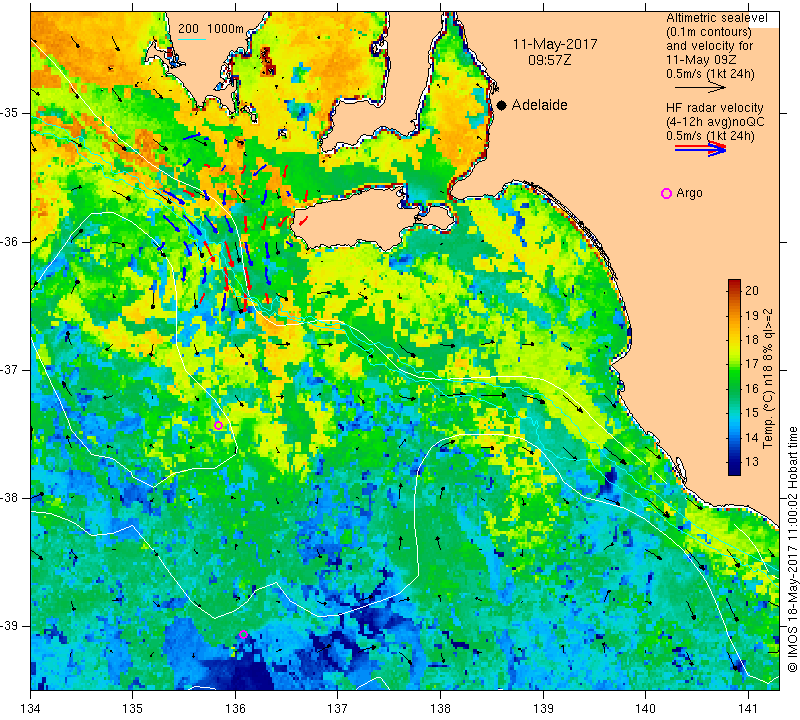Click the dark red hot spot in Spencer Gulf

[x=267, y=61]
